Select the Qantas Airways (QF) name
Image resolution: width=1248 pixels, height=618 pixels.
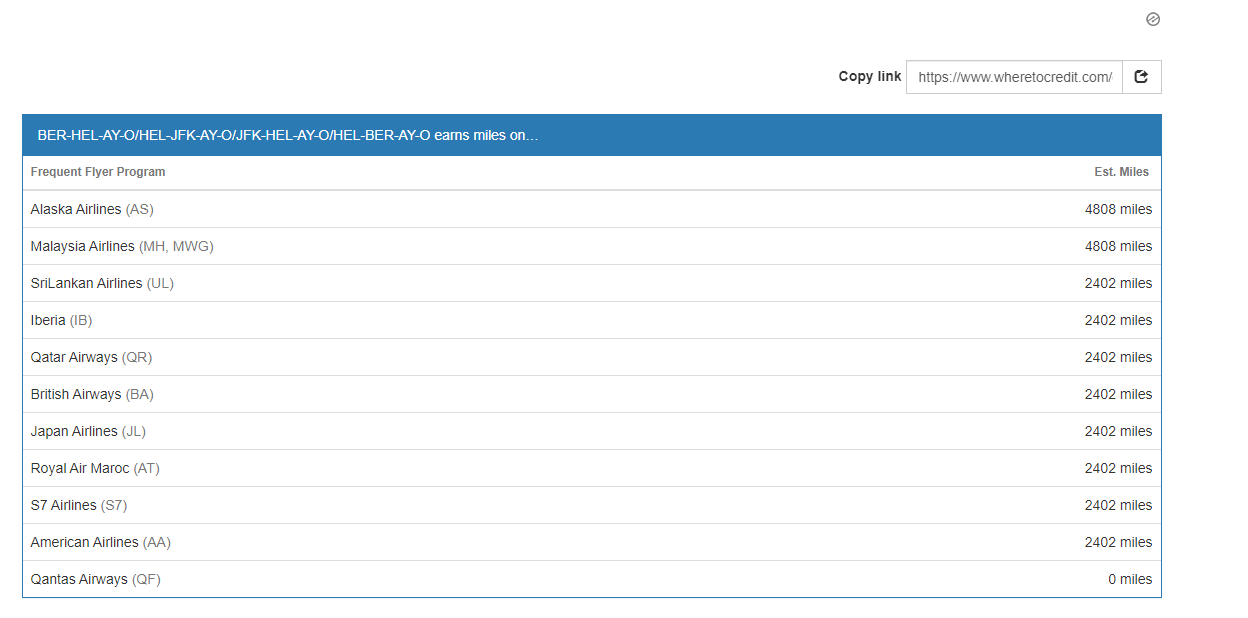95,579
